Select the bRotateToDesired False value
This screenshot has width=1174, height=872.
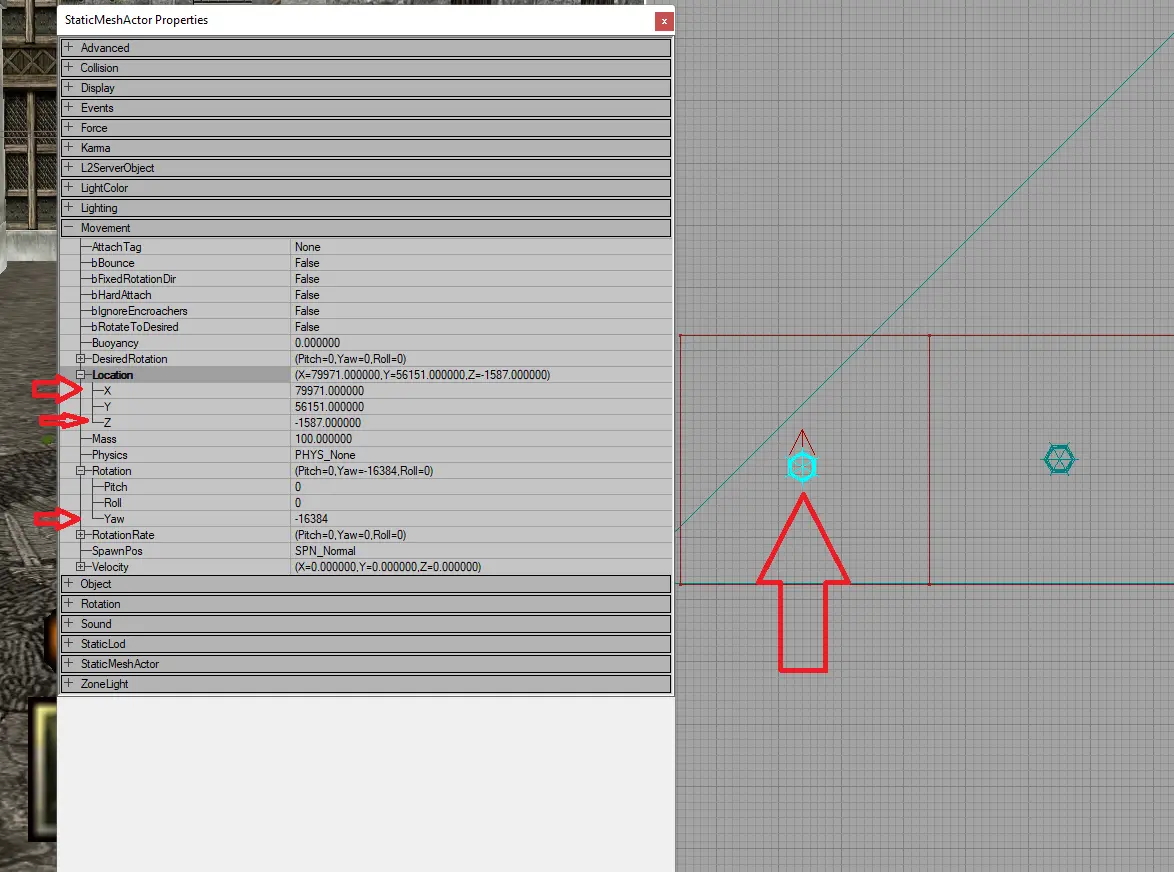[x=481, y=327]
